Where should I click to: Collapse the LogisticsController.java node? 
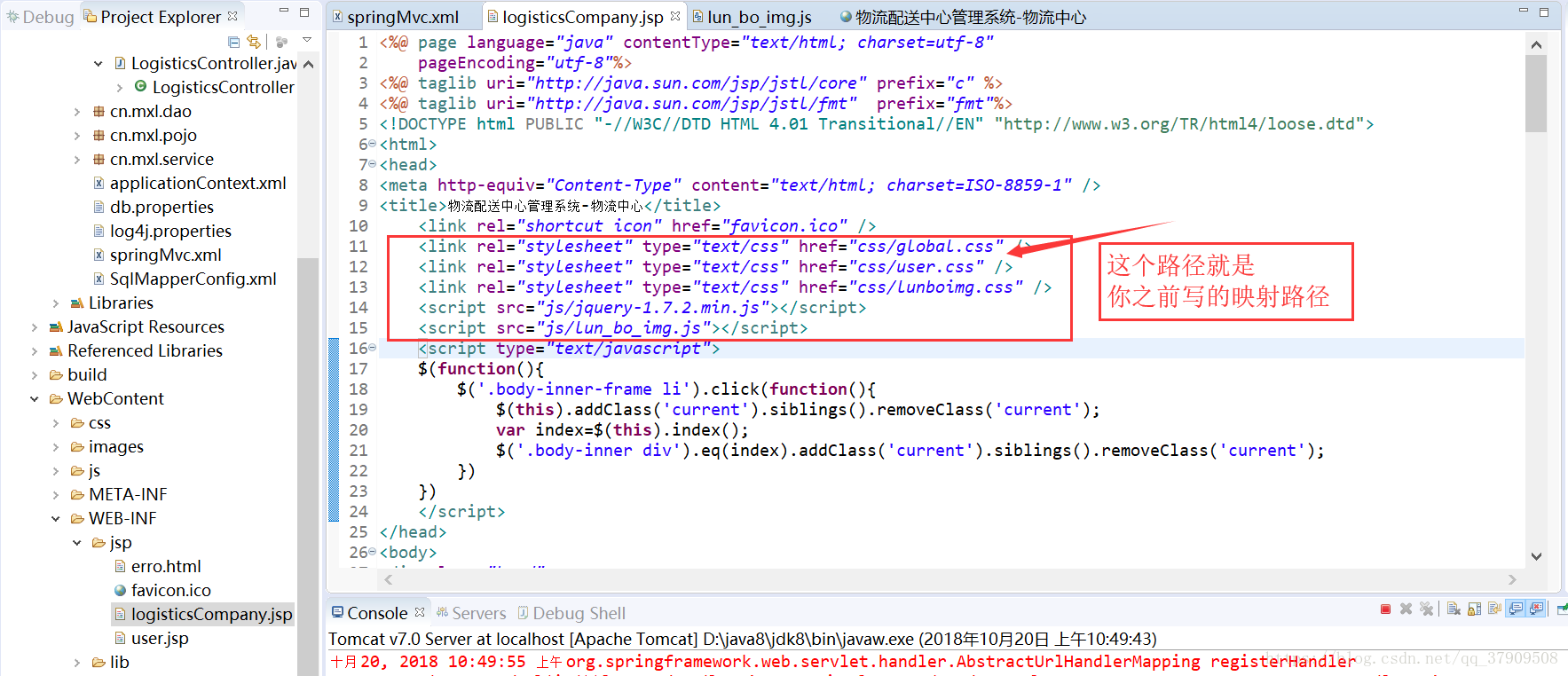tap(98, 63)
